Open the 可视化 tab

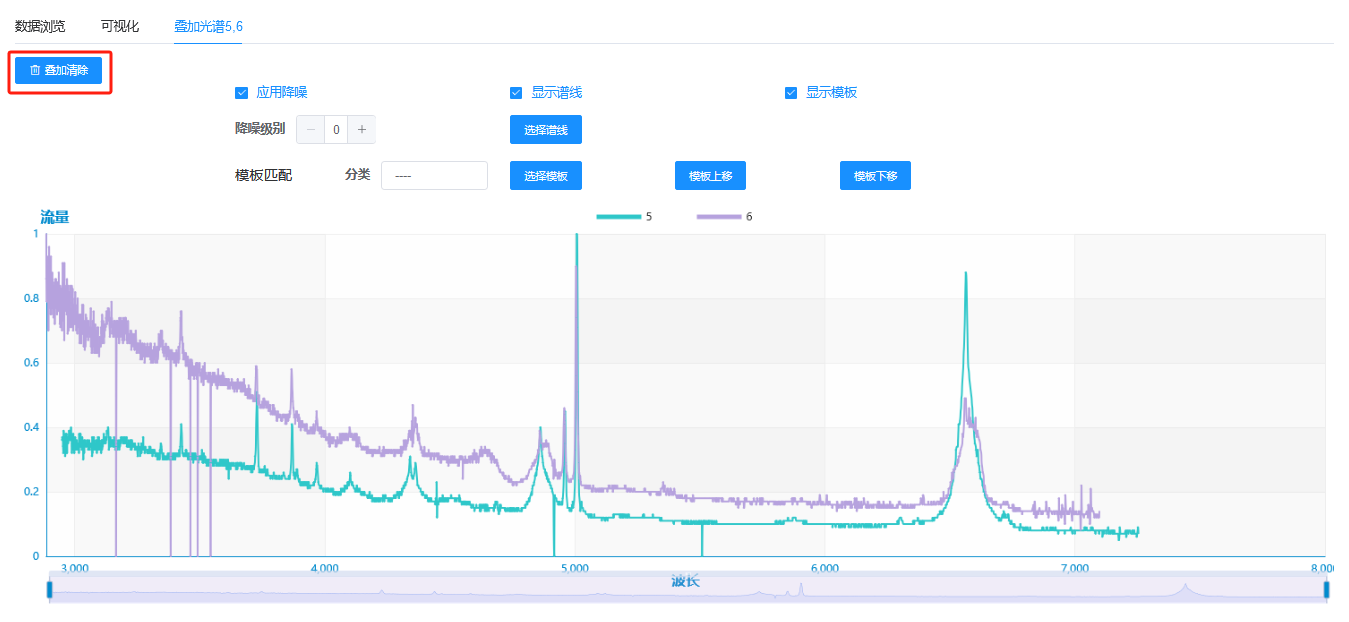point(120,26)
